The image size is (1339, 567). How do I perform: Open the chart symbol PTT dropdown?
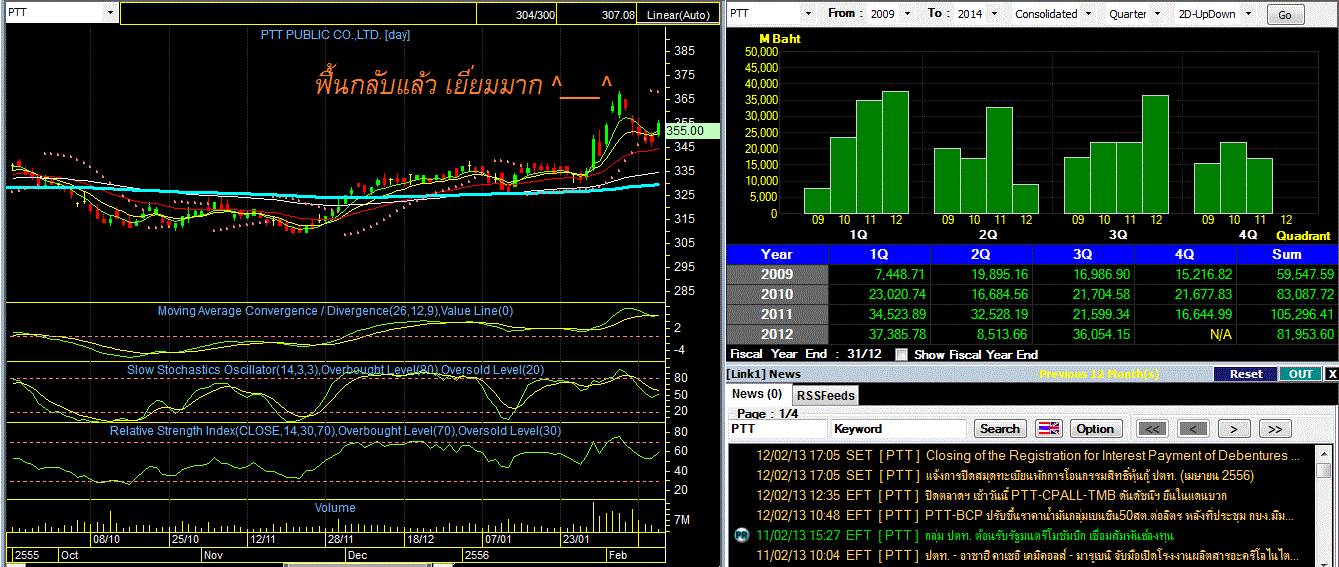109,14
